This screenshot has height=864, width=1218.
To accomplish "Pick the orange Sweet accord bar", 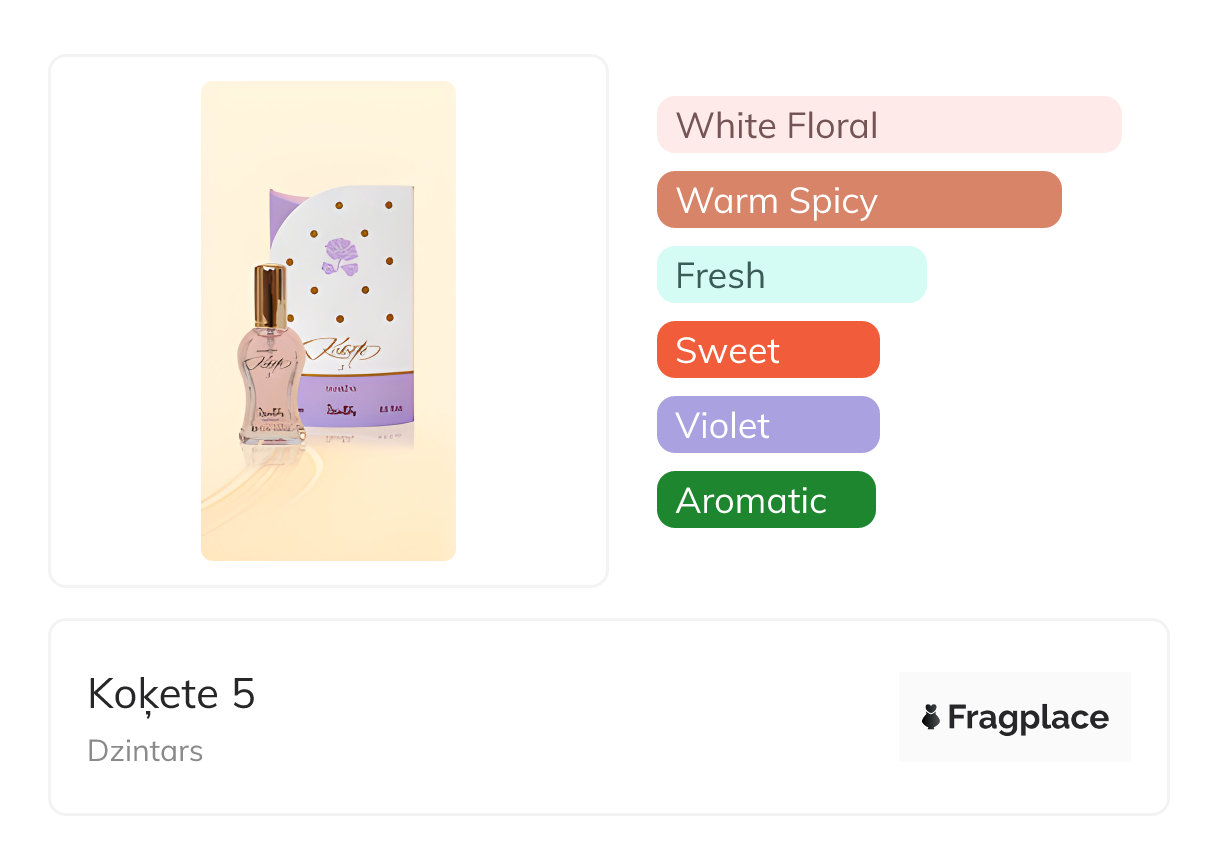I will [x=767, y=350].
